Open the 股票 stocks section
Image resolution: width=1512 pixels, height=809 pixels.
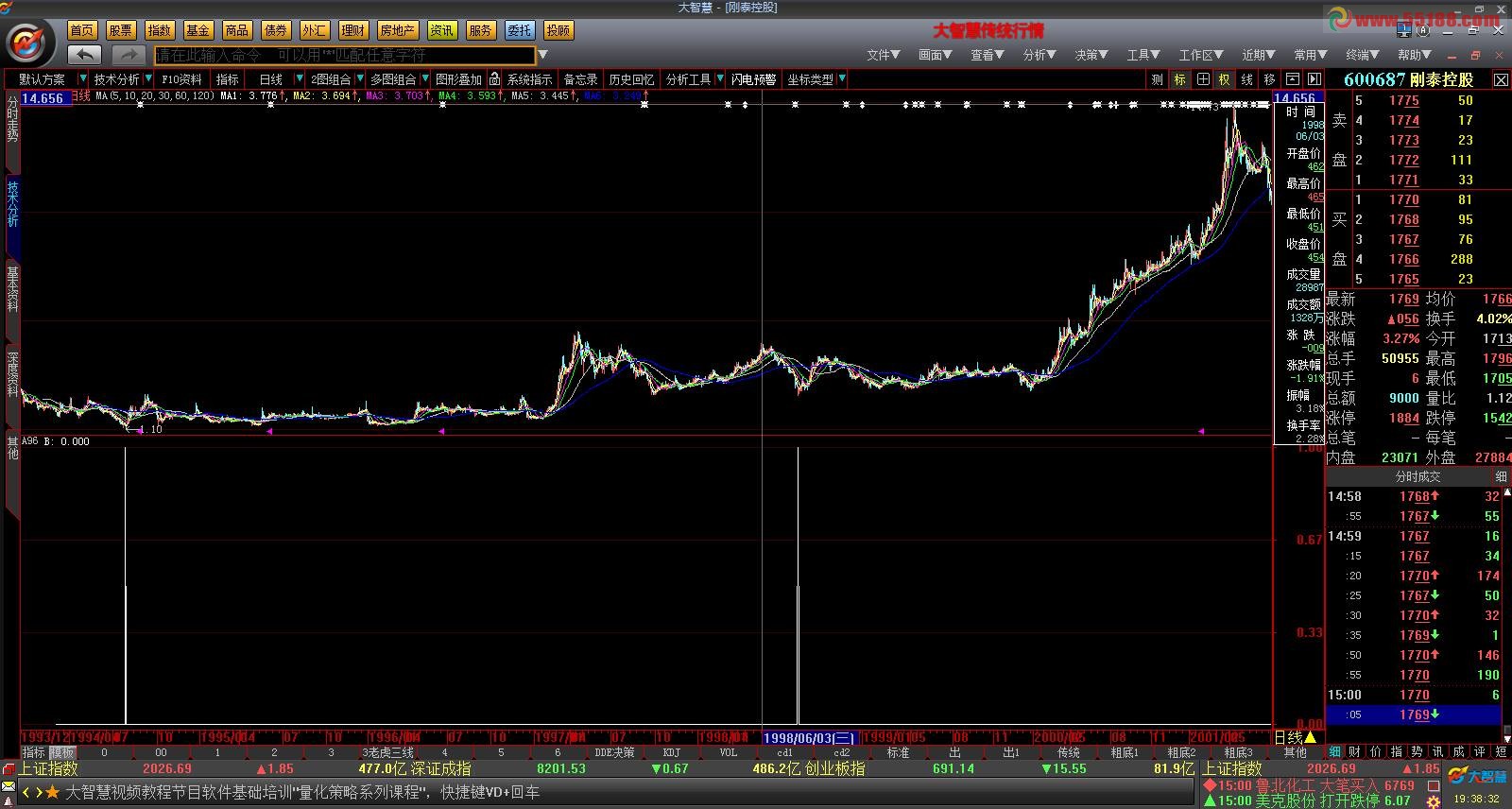(x=121, y=30)
